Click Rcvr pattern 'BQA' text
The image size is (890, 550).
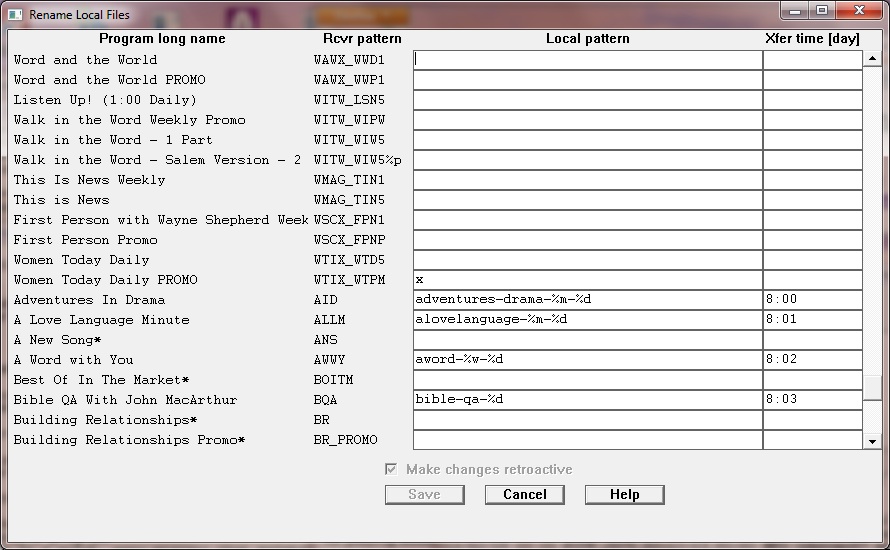point(325,400)
